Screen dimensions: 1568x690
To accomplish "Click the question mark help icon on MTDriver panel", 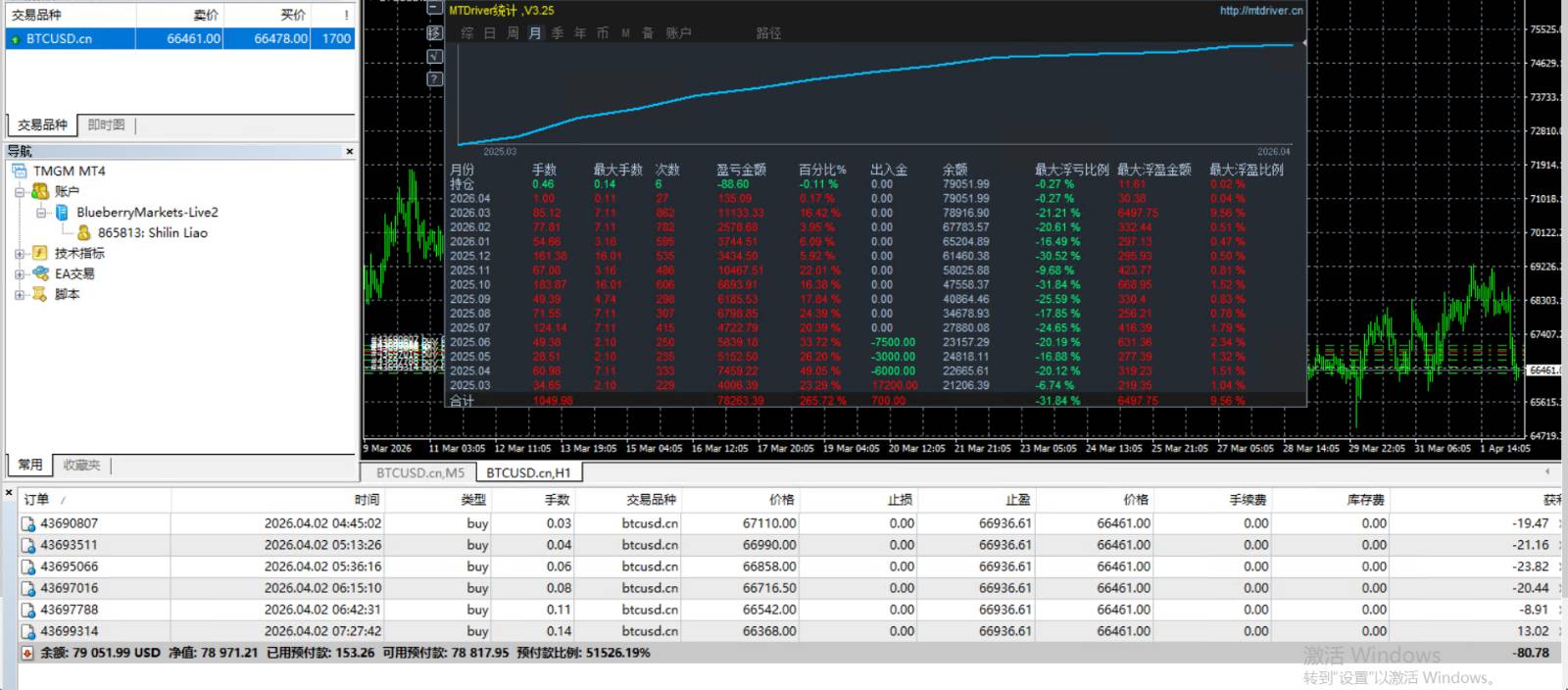I will point(435,79).
